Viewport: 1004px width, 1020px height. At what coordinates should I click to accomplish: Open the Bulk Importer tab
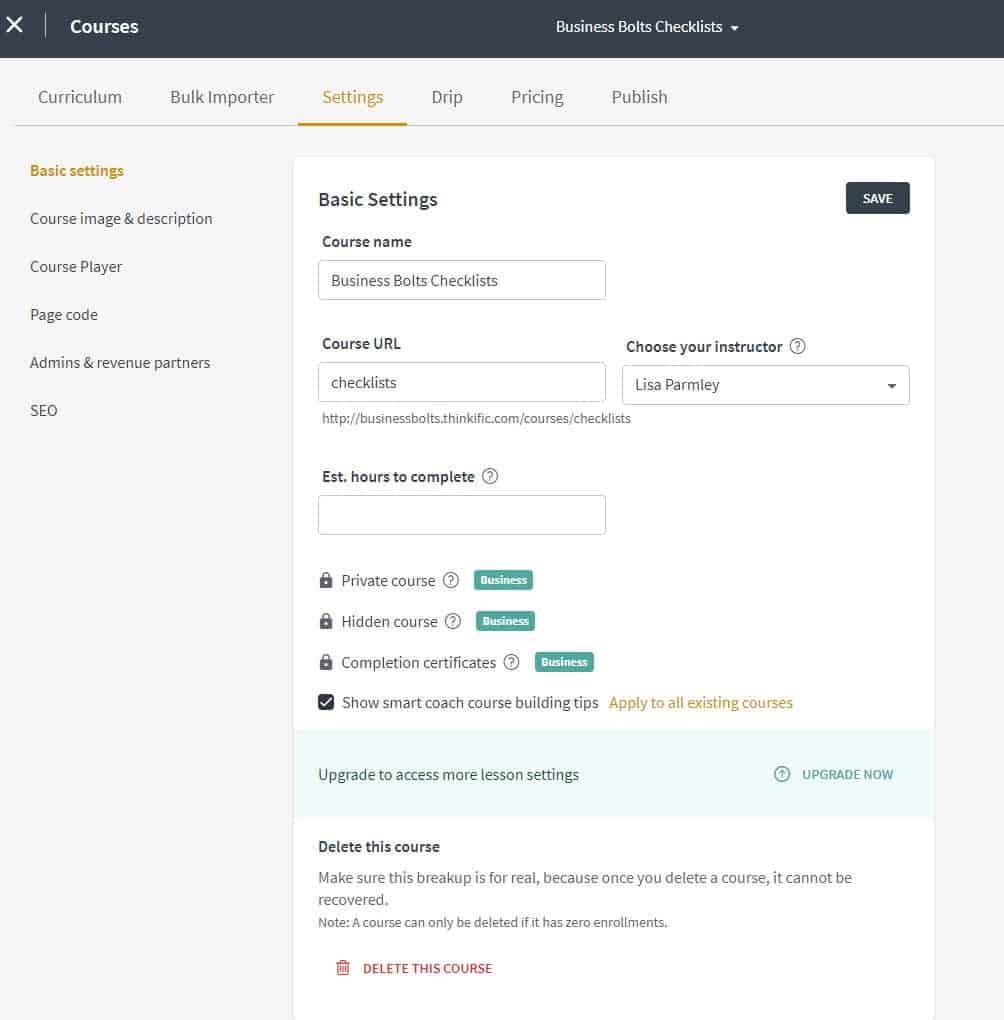(x=222, y=97)
